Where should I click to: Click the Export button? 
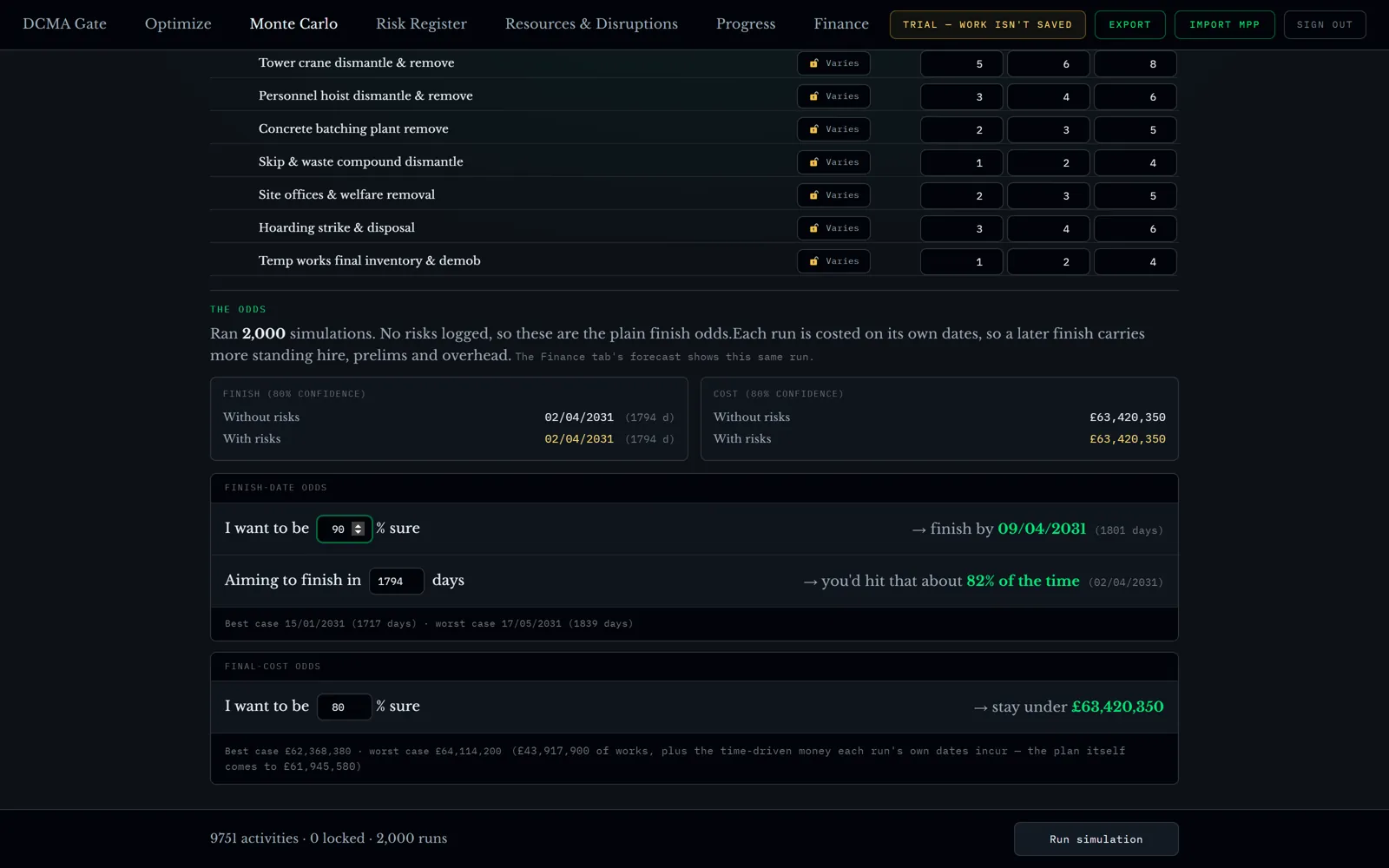[x=1129, y=24]
